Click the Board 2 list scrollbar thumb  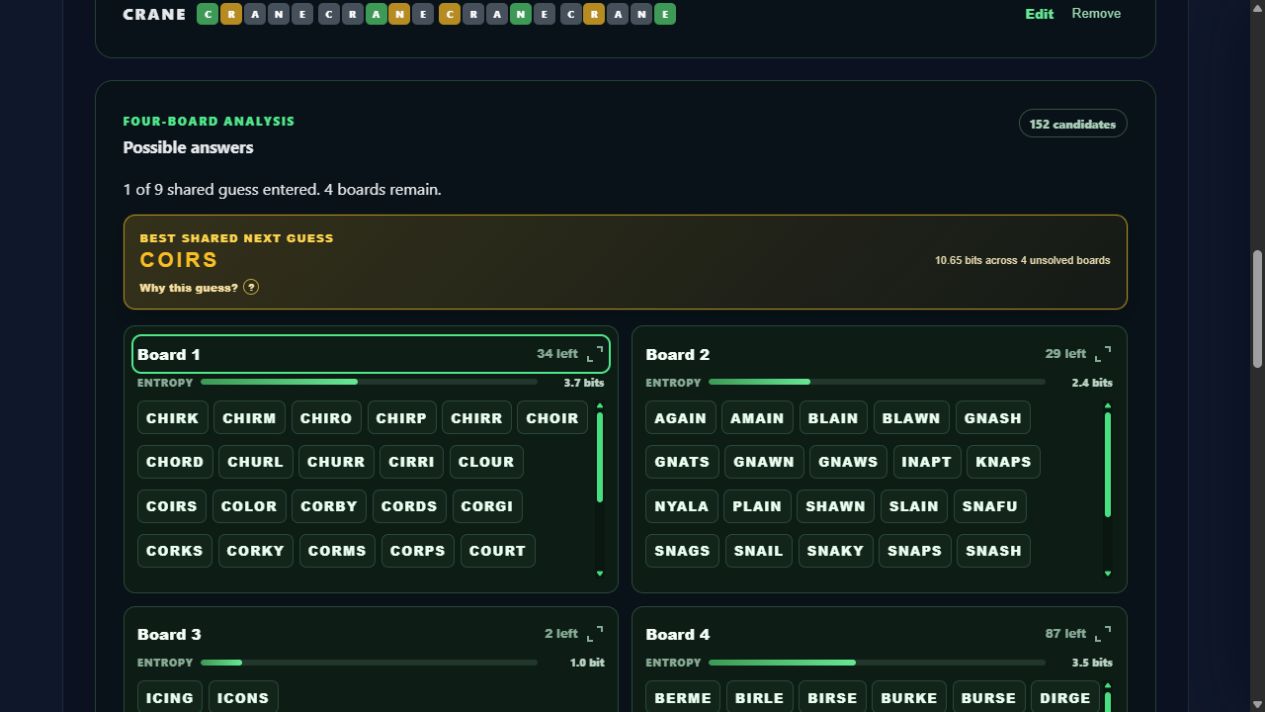tap(1108, 465)
